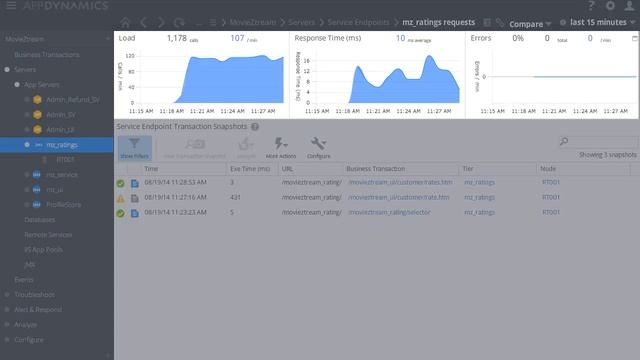Sort by Business Transaction column header

click(x=401, y=169)
